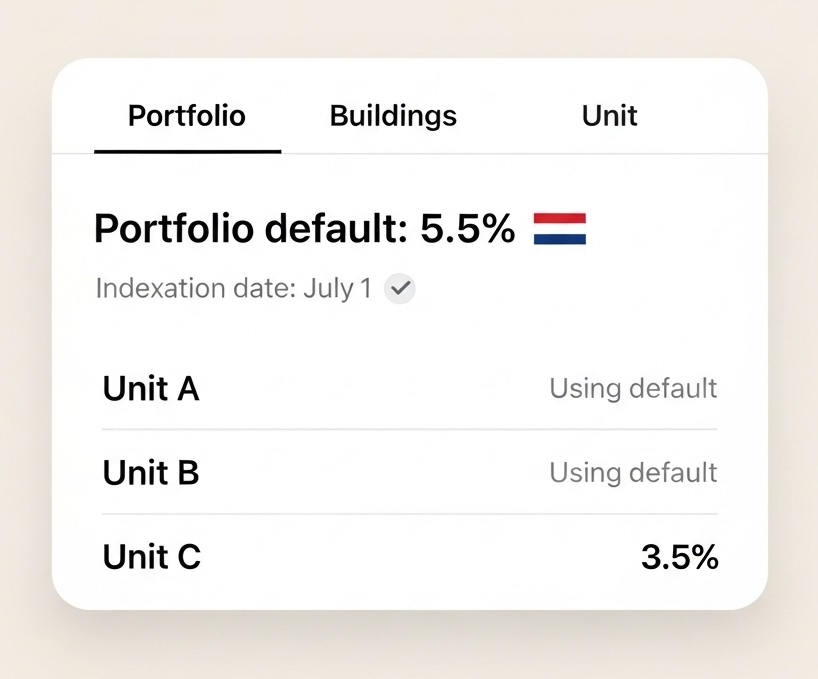Click the checkmark icon beside indexation date
818x679 pixels.
click(x=401, y=289)
